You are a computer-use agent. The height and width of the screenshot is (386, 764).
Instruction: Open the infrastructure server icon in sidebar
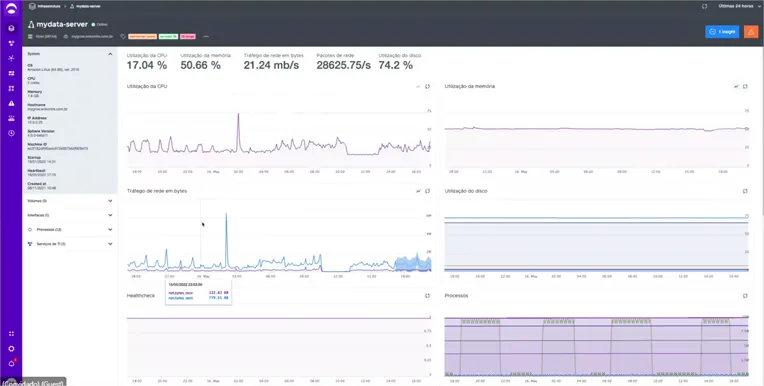[x=11, y=28]
